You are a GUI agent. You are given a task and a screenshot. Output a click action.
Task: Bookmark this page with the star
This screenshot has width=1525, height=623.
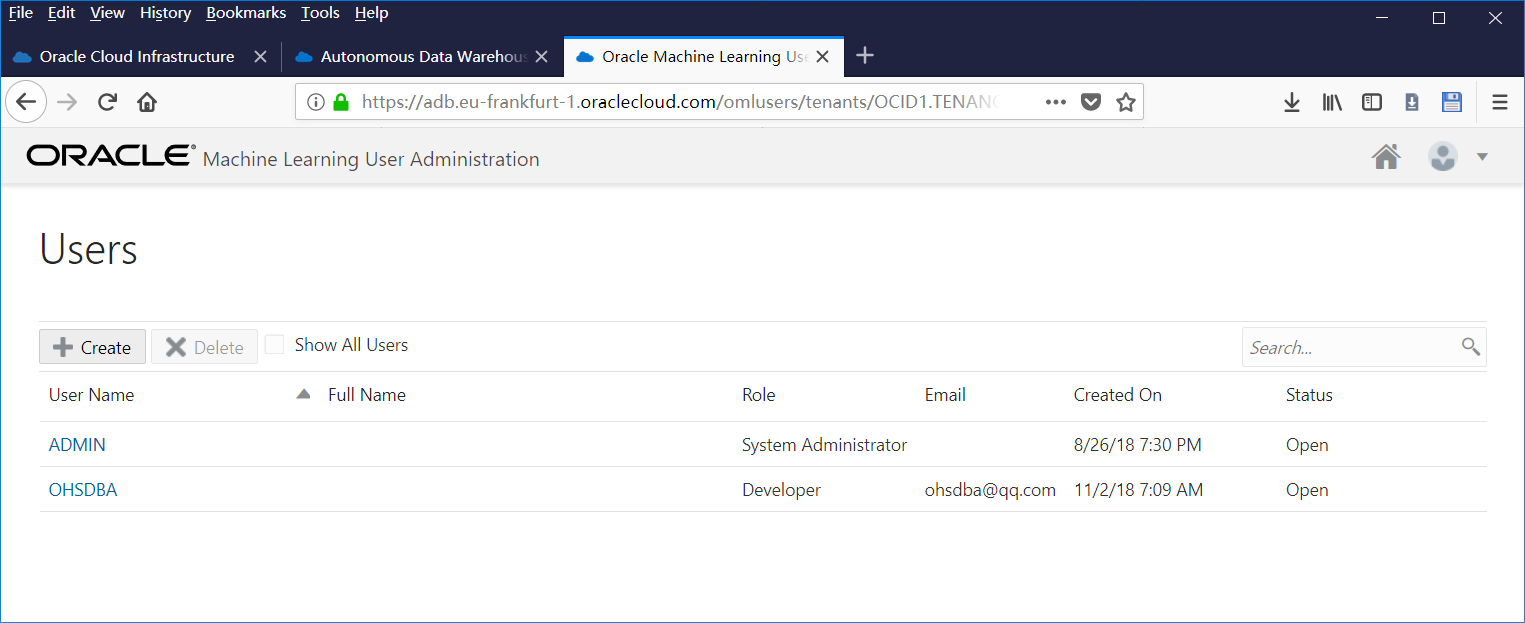(x=1126, y=102)
